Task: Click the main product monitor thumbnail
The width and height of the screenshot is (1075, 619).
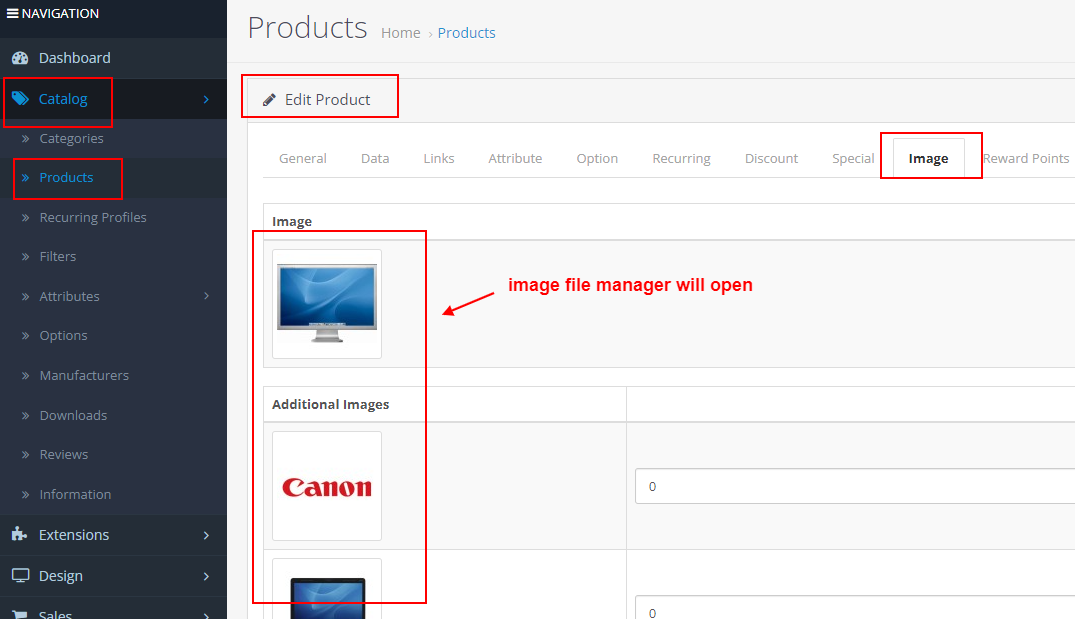Action: click(326, 303)
